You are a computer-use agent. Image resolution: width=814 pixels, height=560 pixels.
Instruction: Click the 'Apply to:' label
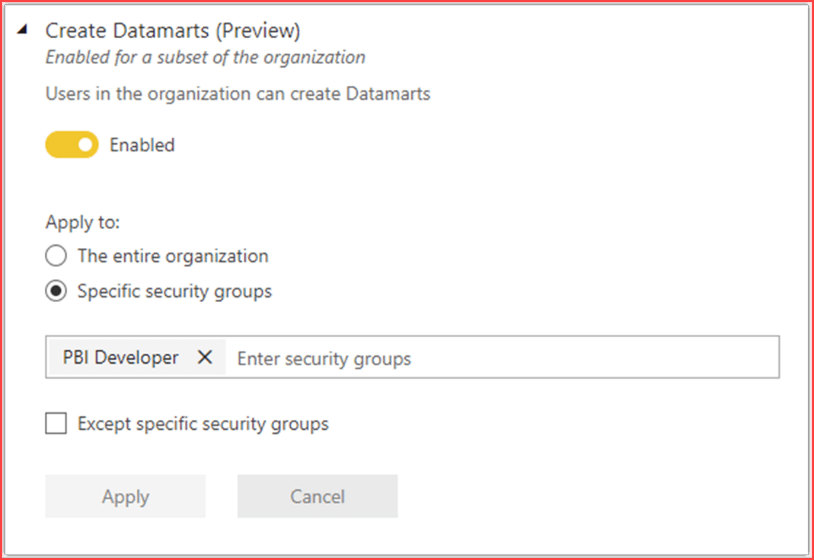coord(83,222)
